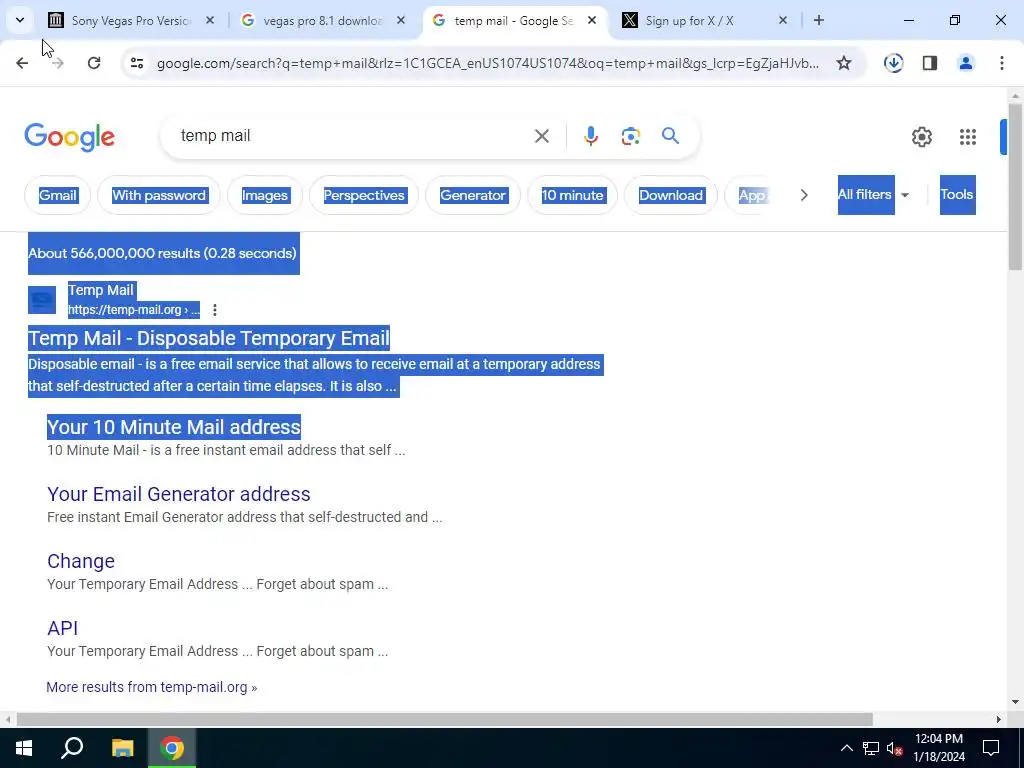The height and width of the screenshot is (768, 1024).
Task: Close the vegas pro 8.1 download tab
Action: pos(401,20)
